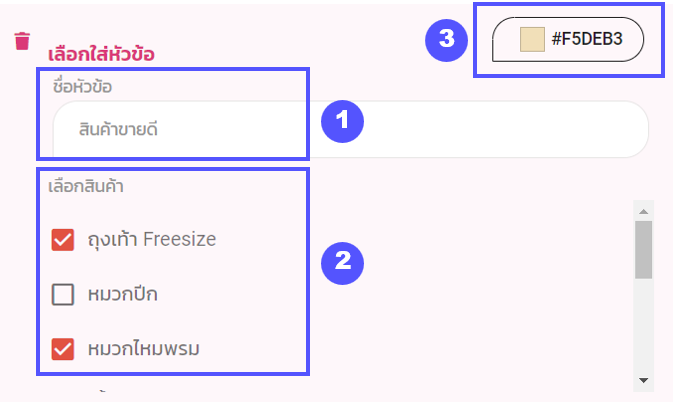Click the เลือกใส่หัวข้อ section heading
676x405 pixels.
[x=101, y=54]
